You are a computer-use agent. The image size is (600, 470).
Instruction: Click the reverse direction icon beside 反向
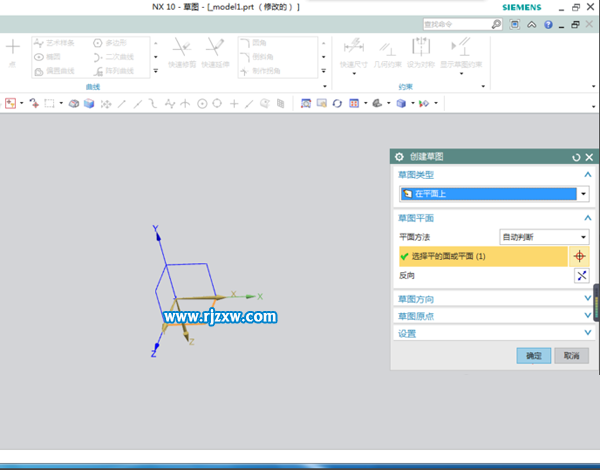[x=581, y=277]
